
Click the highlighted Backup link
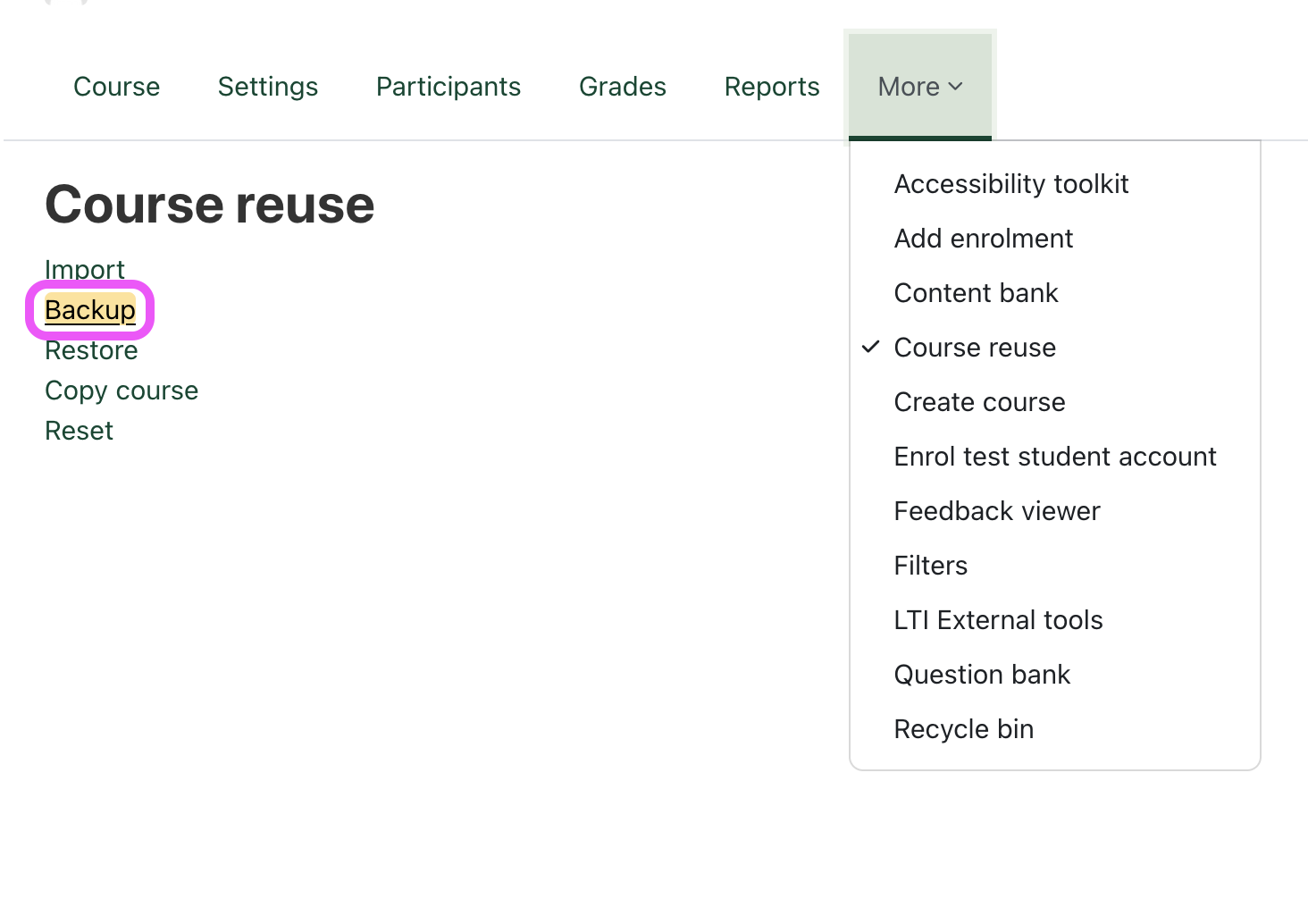(x=90, y=310)
